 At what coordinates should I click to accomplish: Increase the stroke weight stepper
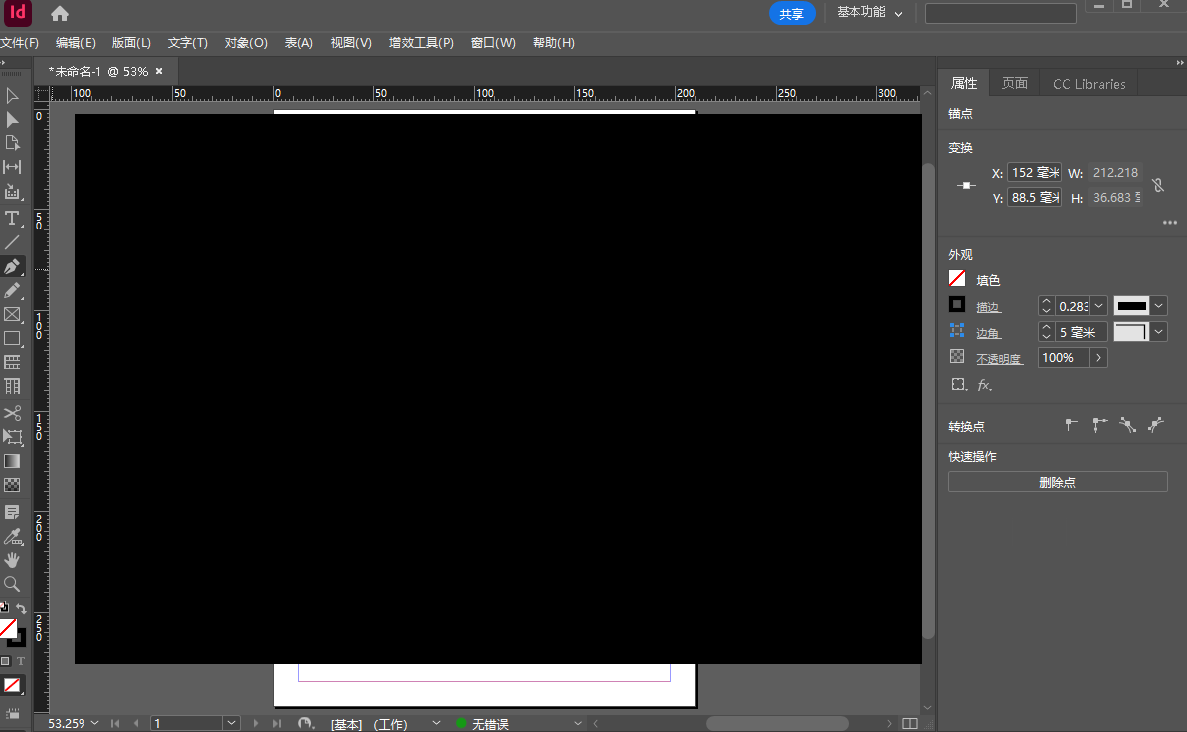pyautogui.click(x=1046, y=301)
